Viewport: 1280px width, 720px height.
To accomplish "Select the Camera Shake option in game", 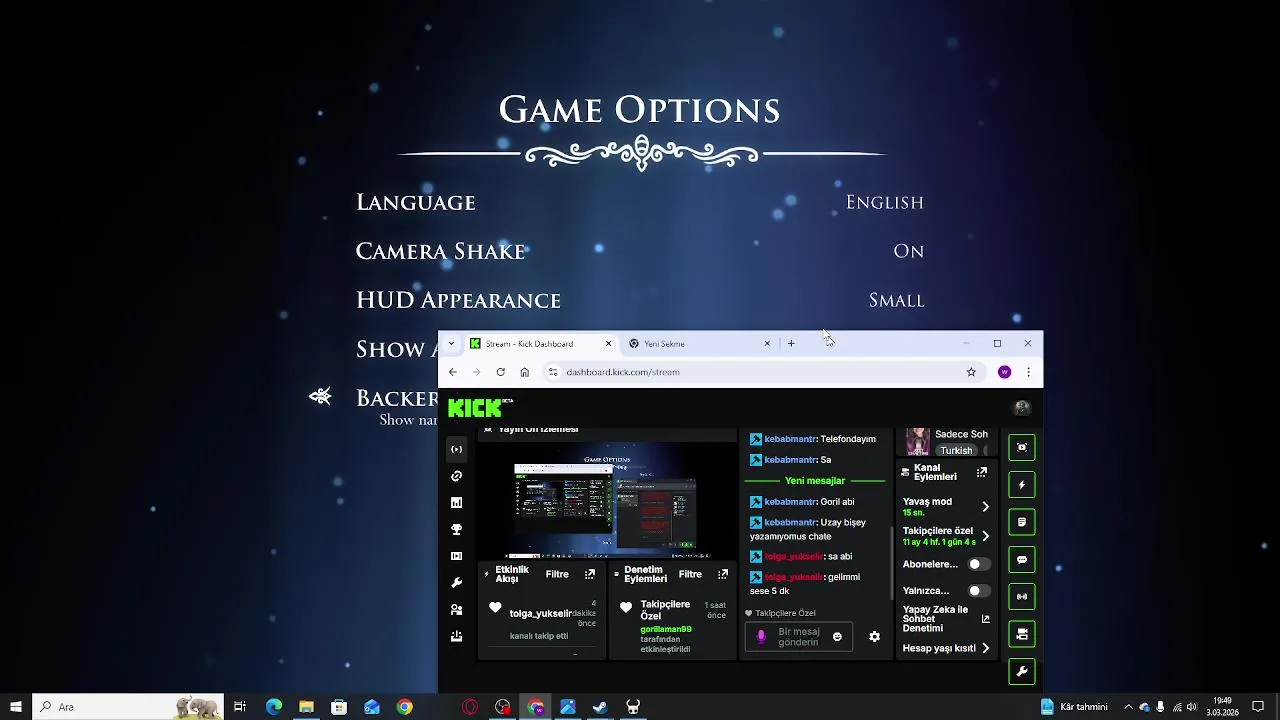I will click(441, 251).
